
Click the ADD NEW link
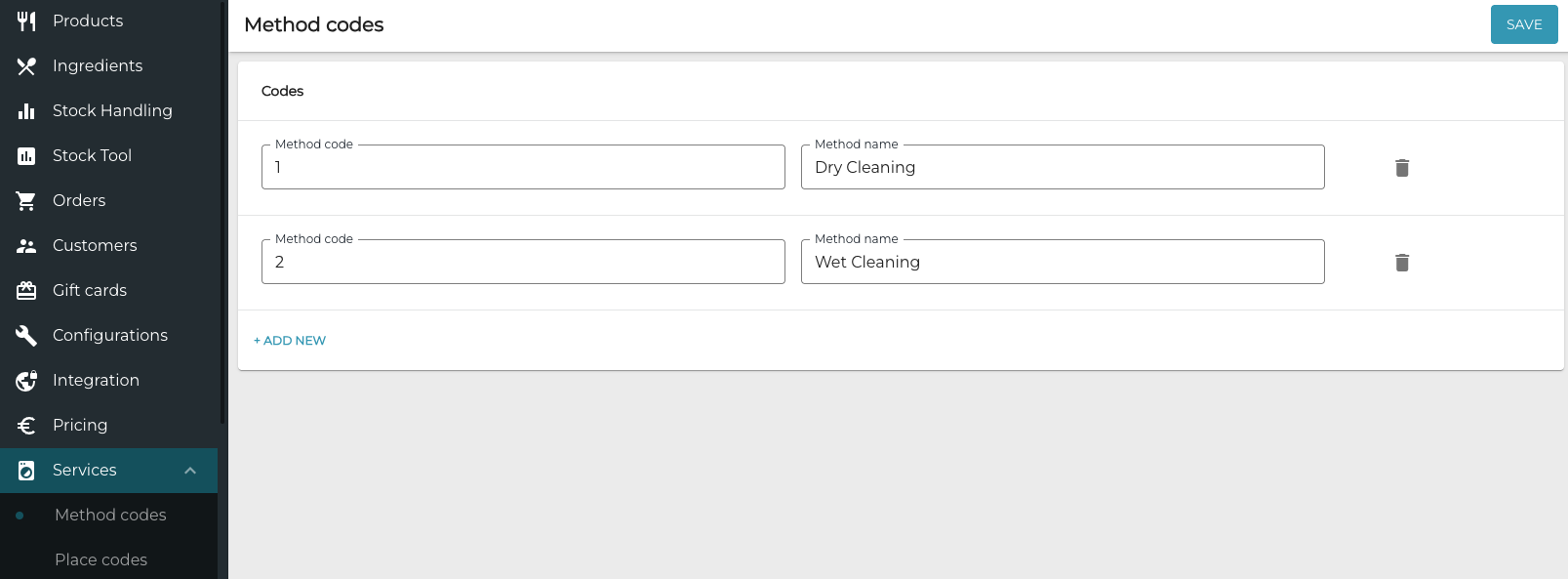point(289,340)
